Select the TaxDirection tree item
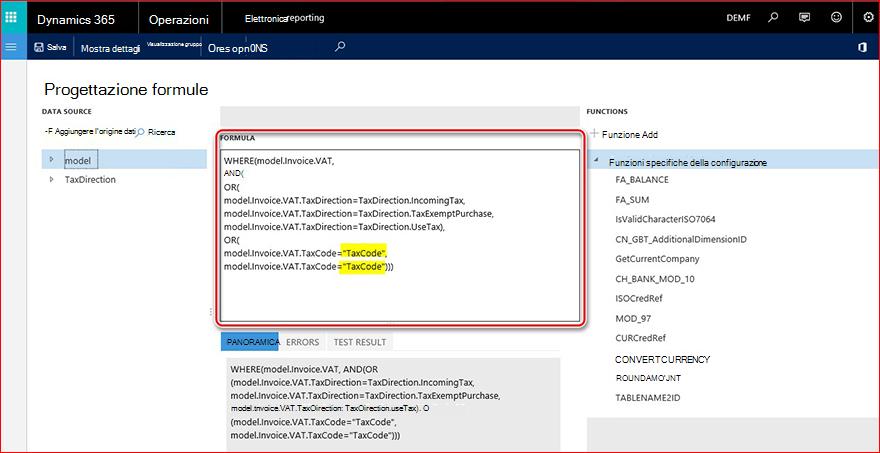The image size is (880, 453). point(90,180)
